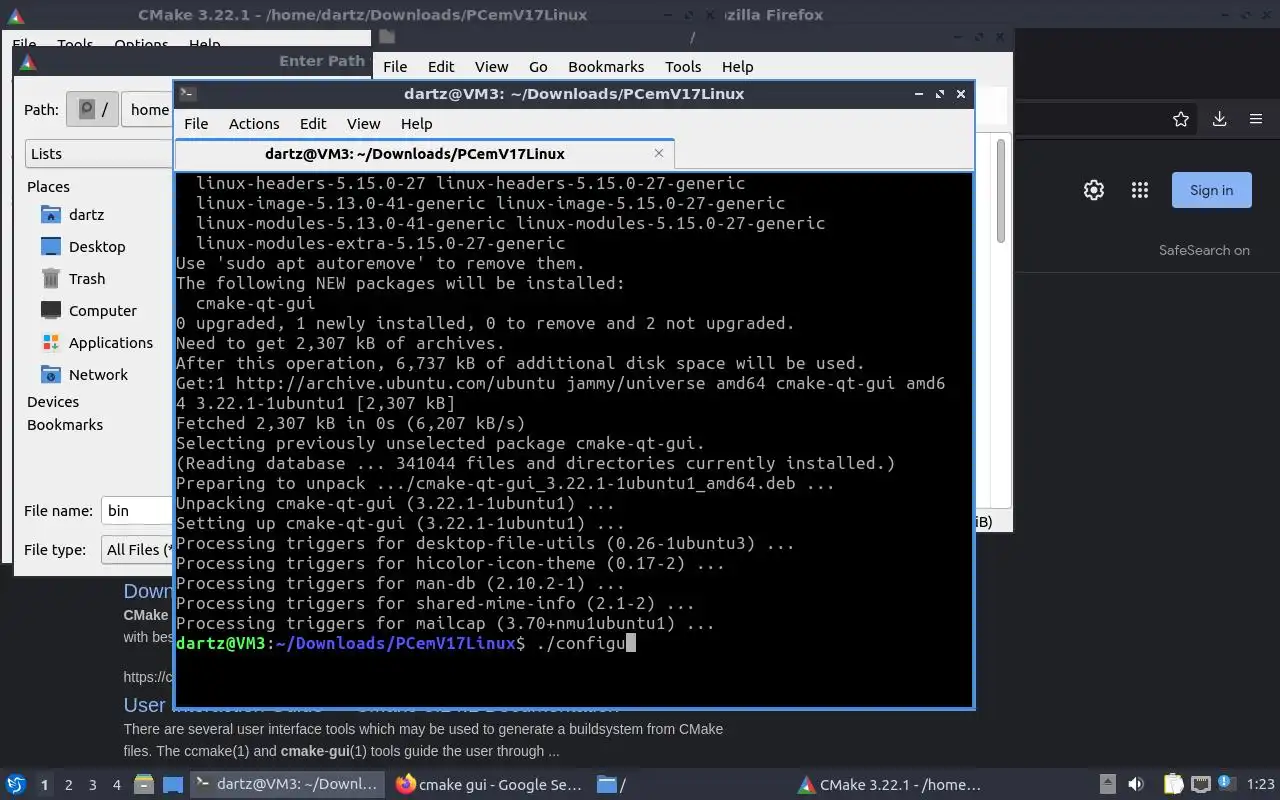Click the 'home' path segment button

pos(149,109)
